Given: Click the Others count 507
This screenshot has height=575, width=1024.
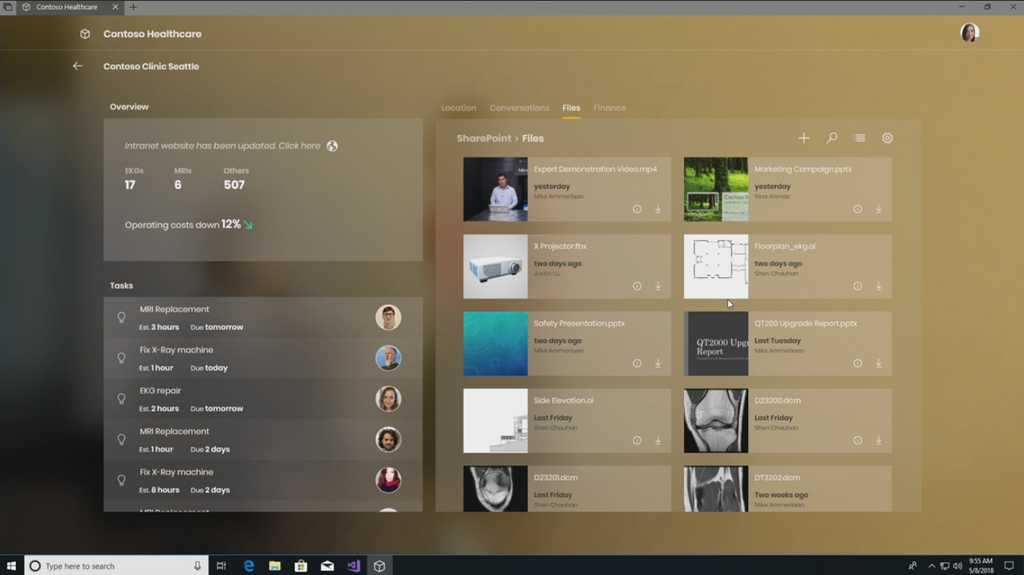Looking at the screenshot, I should click(x=234, y=185).
